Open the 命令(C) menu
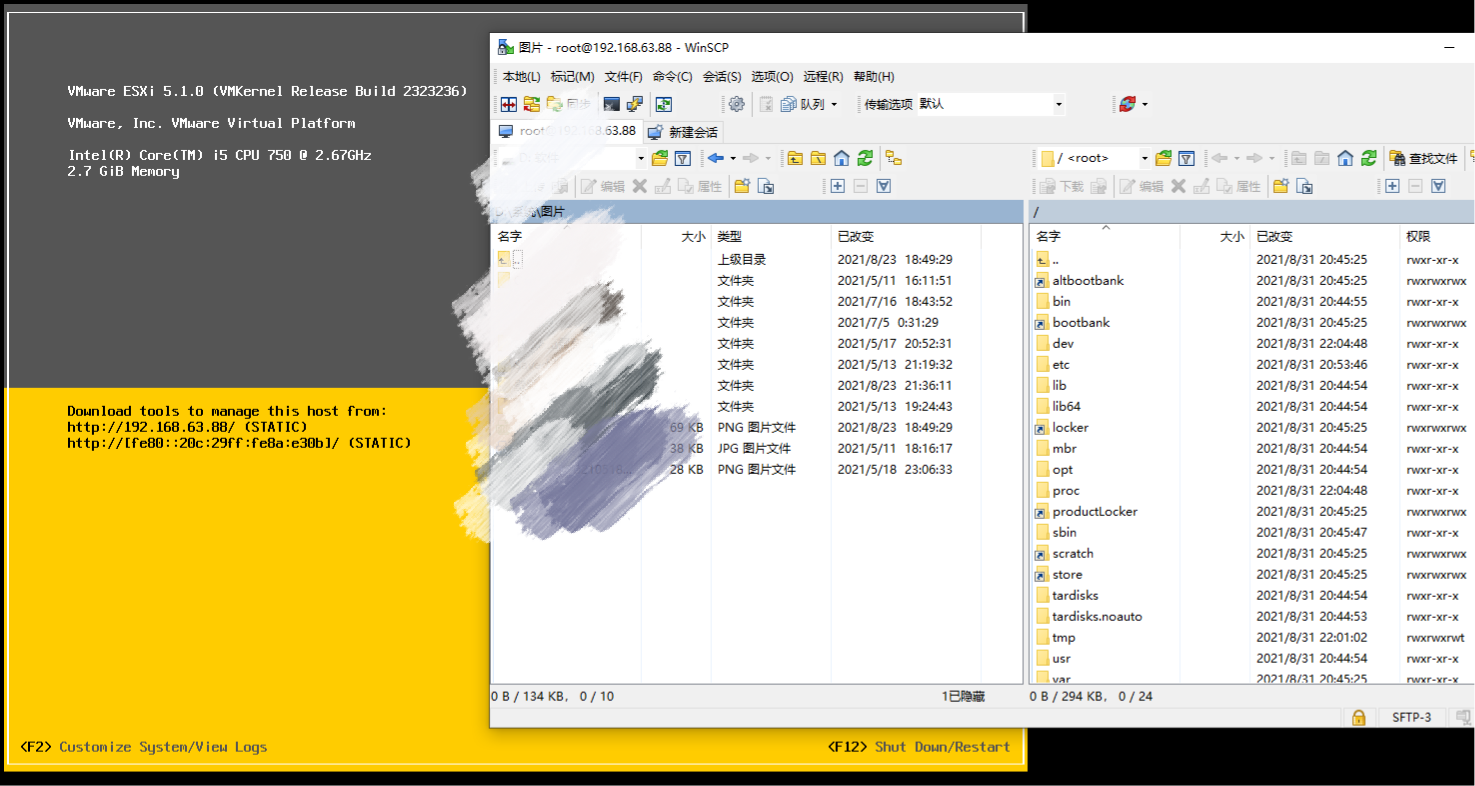This screenshot has height=786, width=1475. point(672,77)
